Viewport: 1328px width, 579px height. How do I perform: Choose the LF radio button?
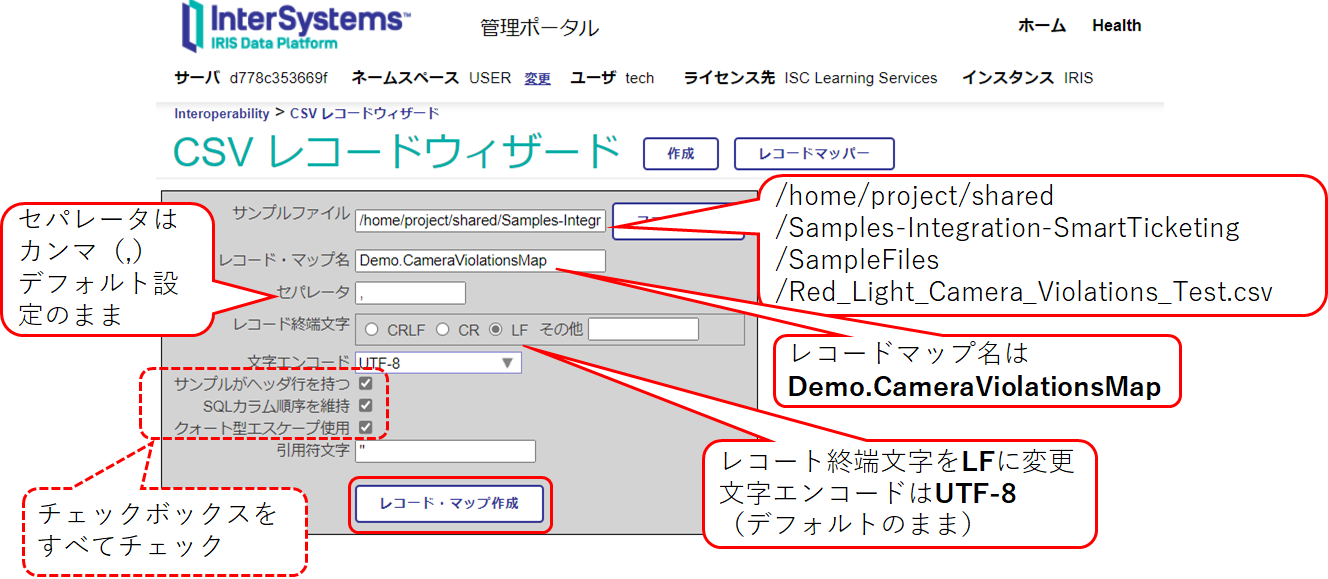coord(496,330)
